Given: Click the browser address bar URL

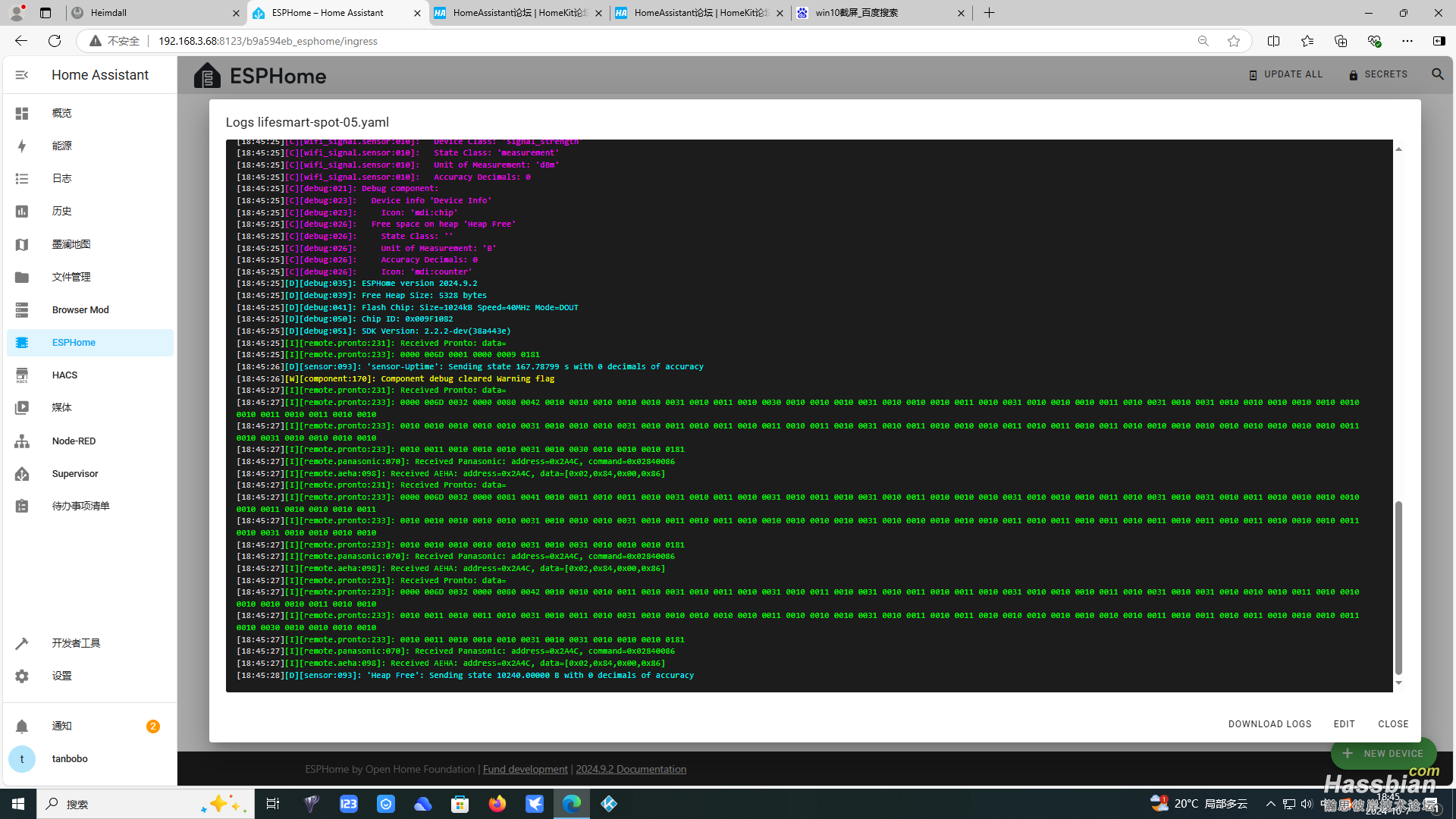Looking at the screenshot, I should [268, 41].
